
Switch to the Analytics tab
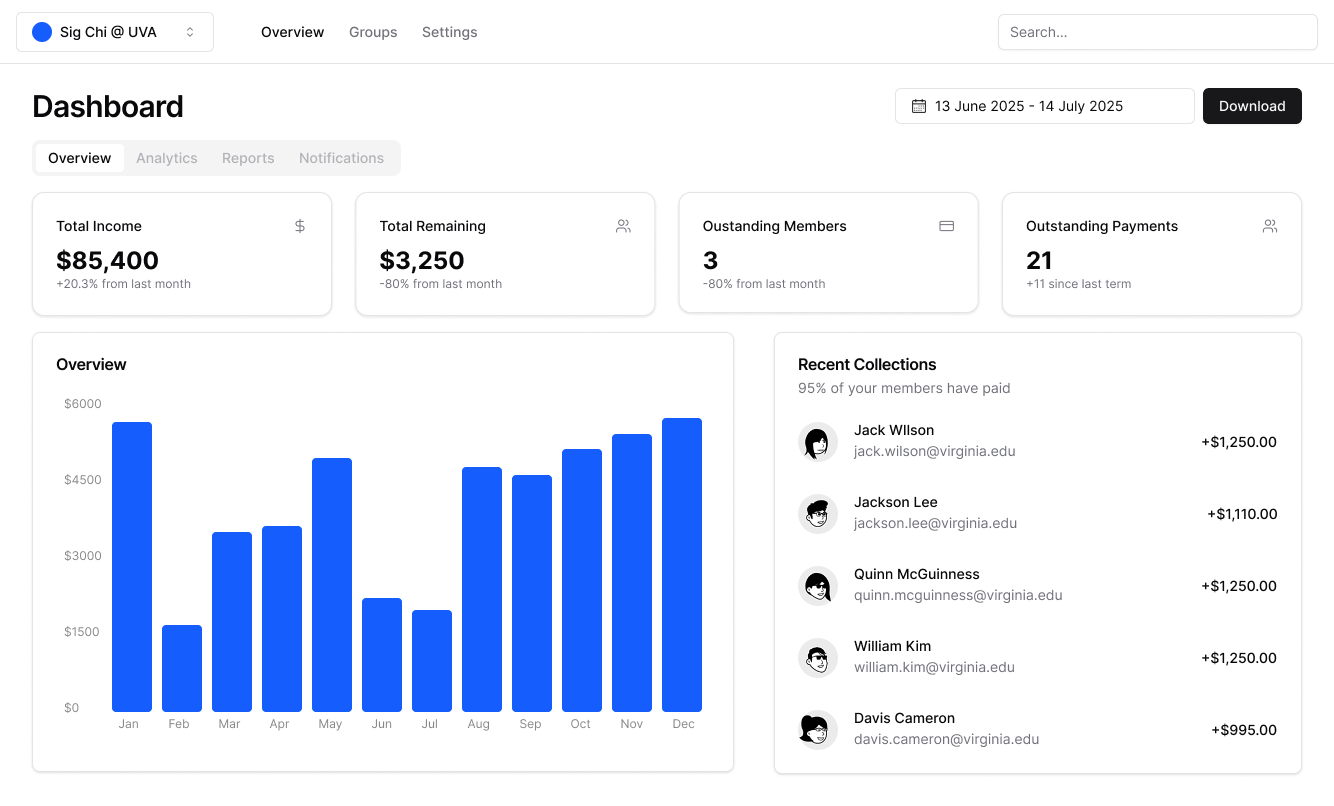(167, 158)
